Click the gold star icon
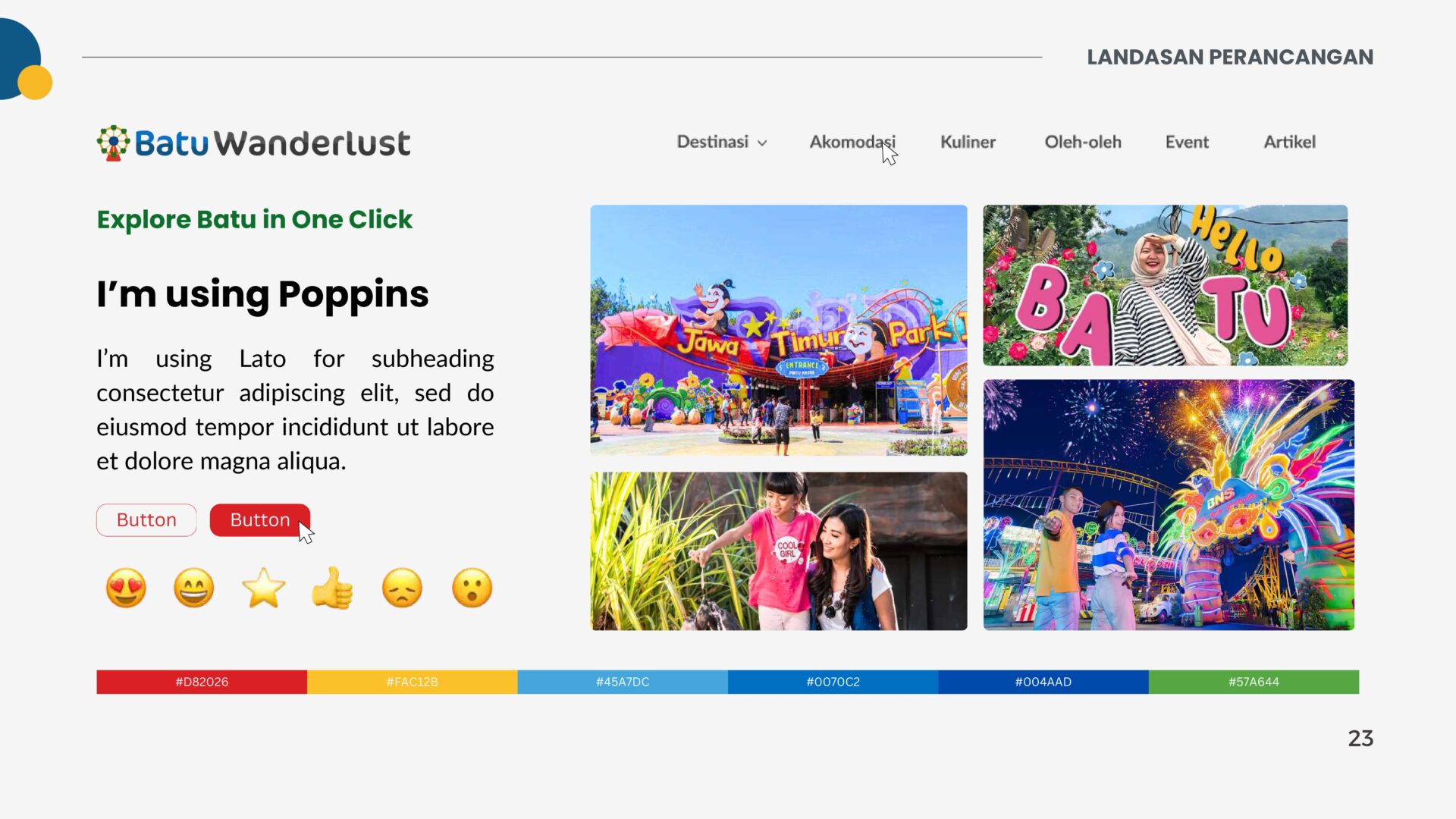Viewport: 1456px width, 819px height. click(263, 588)
